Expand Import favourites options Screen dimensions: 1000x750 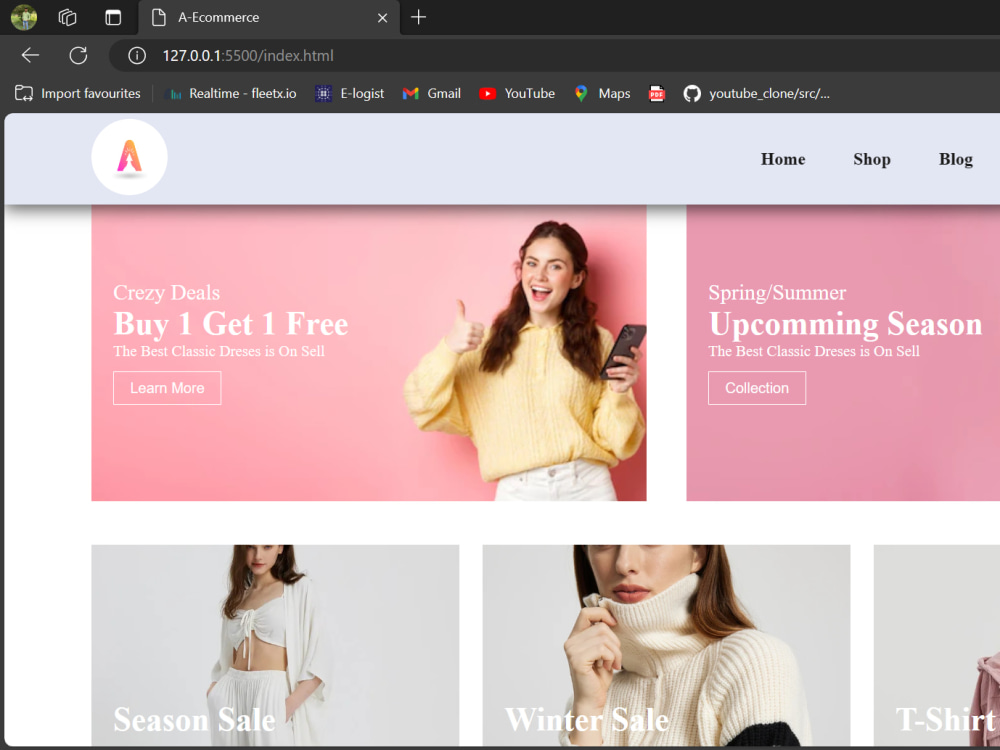77,93
